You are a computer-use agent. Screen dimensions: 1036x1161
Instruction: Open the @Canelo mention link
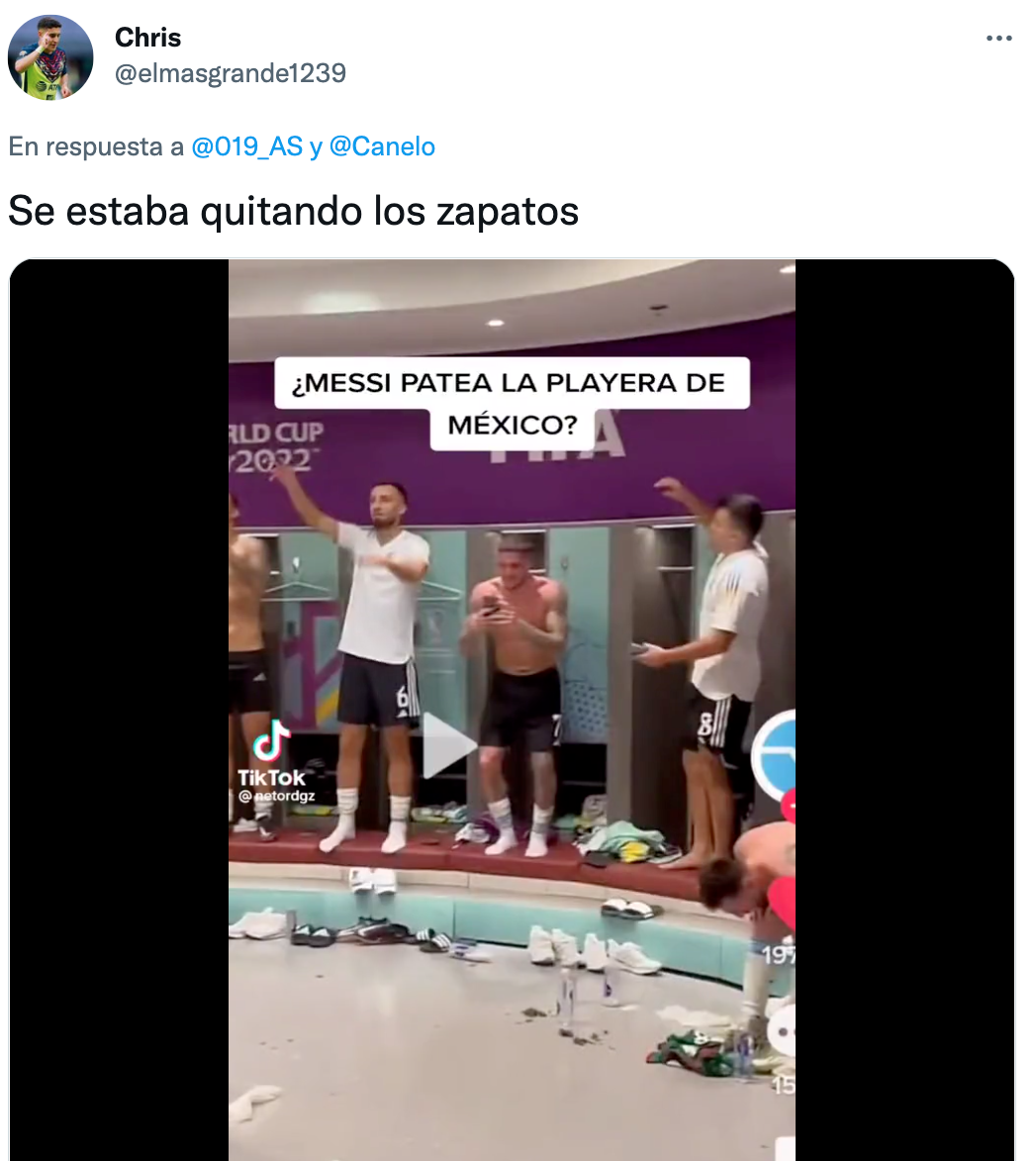[382, 146]
